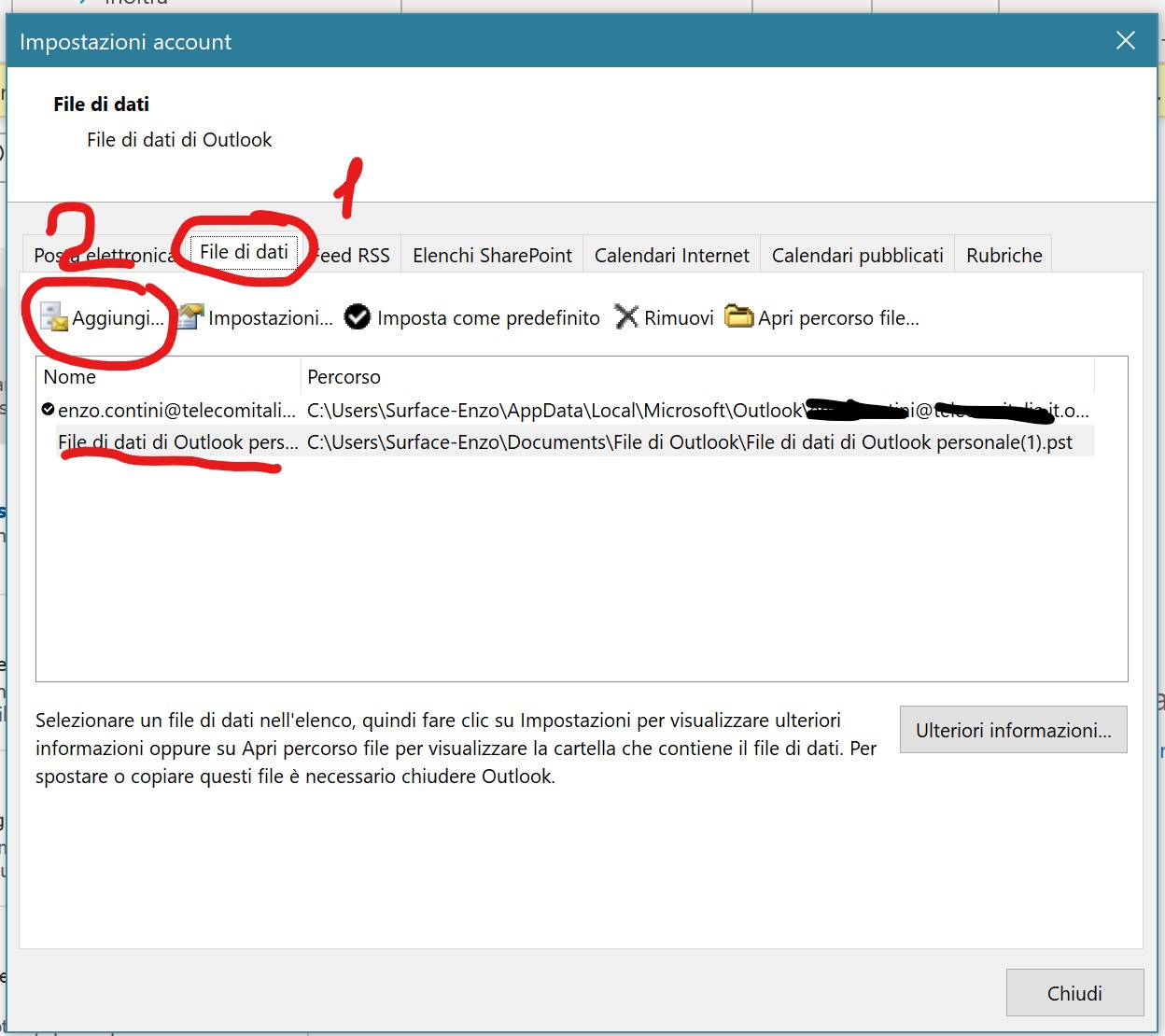
Task: Click the Aggiungi add data file icon
Action: coord(55,318)
